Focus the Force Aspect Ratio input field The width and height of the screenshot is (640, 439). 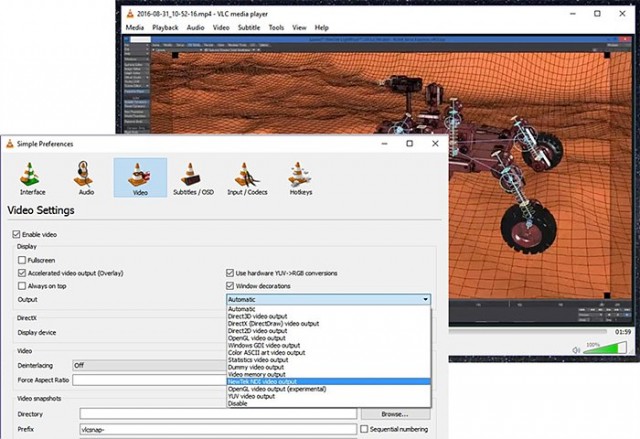(150, 380)
